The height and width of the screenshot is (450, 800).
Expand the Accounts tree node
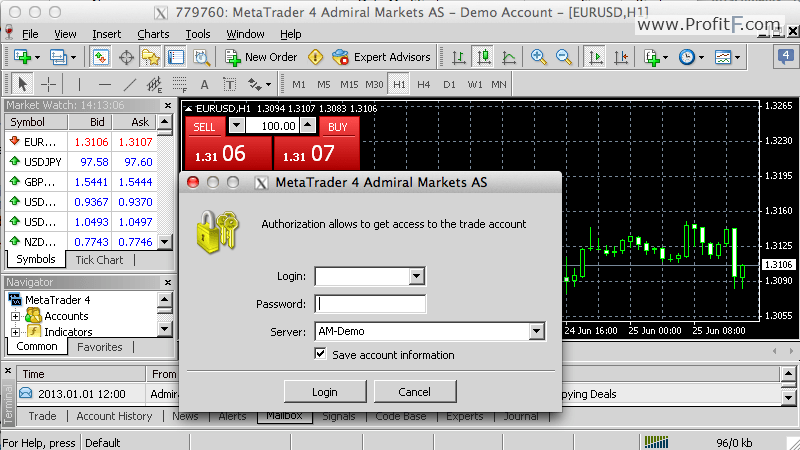16,316
